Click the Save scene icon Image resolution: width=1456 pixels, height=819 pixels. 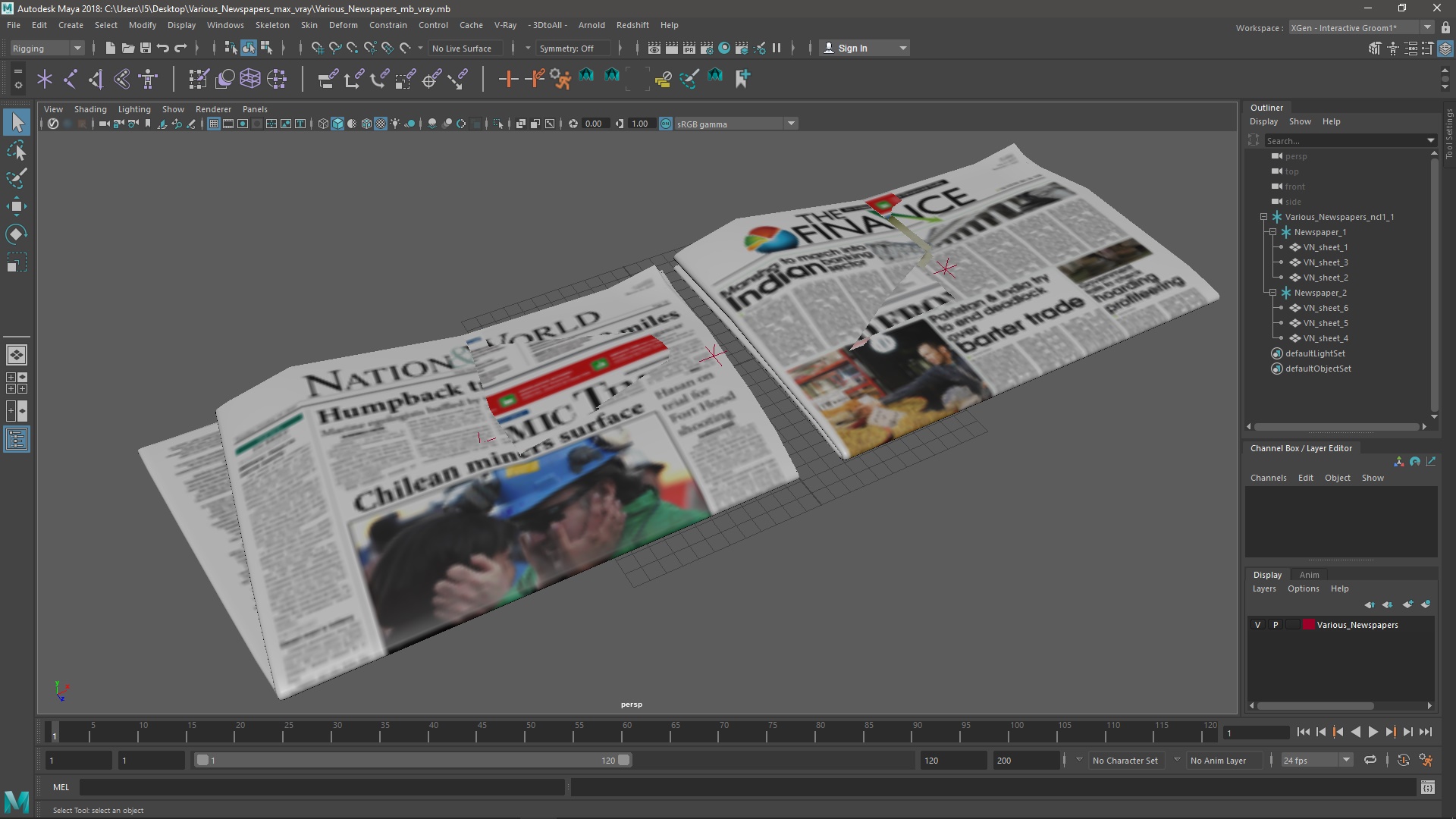146,48
